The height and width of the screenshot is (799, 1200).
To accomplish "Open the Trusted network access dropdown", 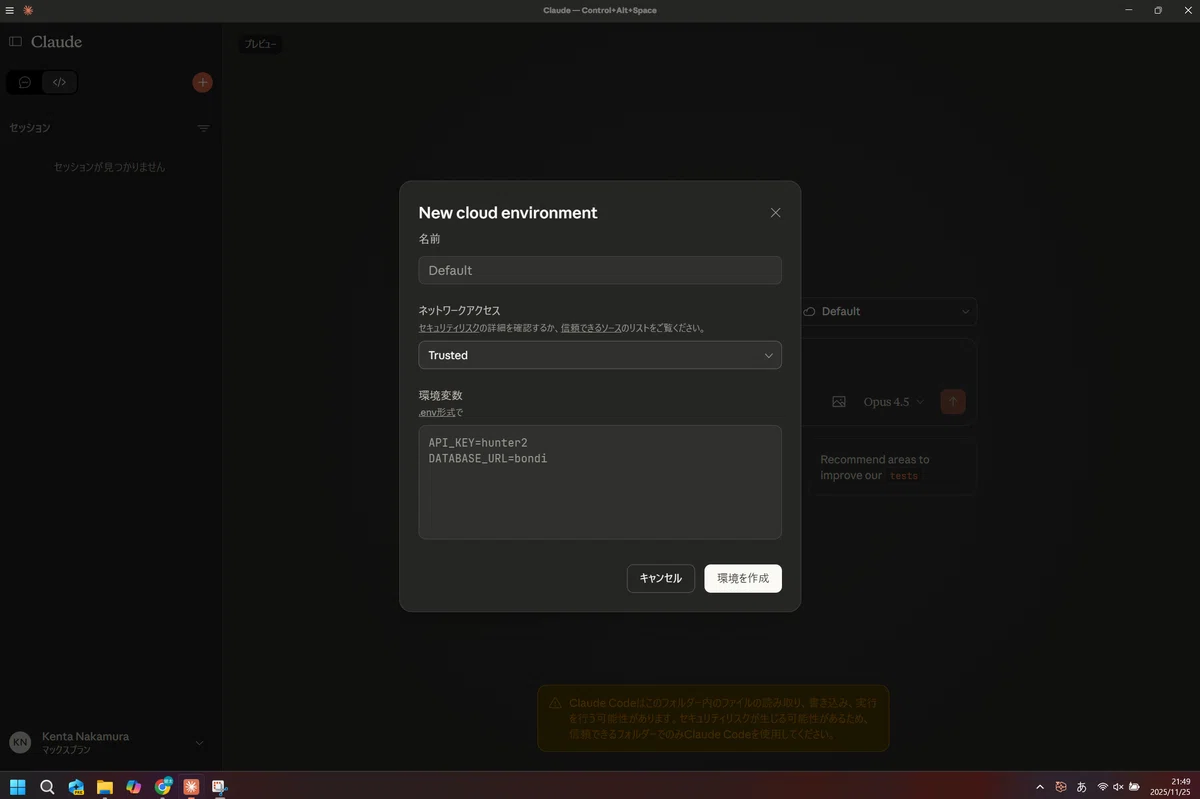I will [x=600, y=355].
